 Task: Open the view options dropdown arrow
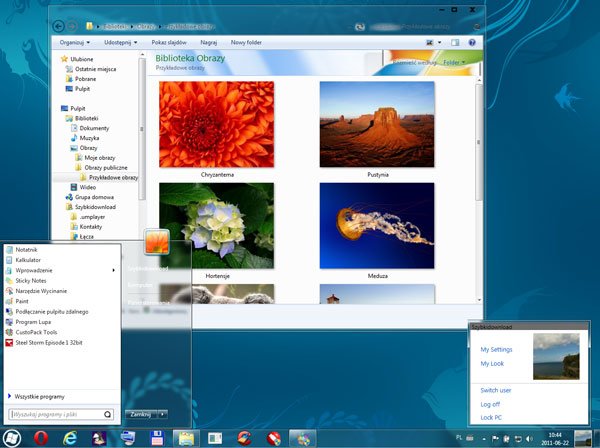coord(439,42)
